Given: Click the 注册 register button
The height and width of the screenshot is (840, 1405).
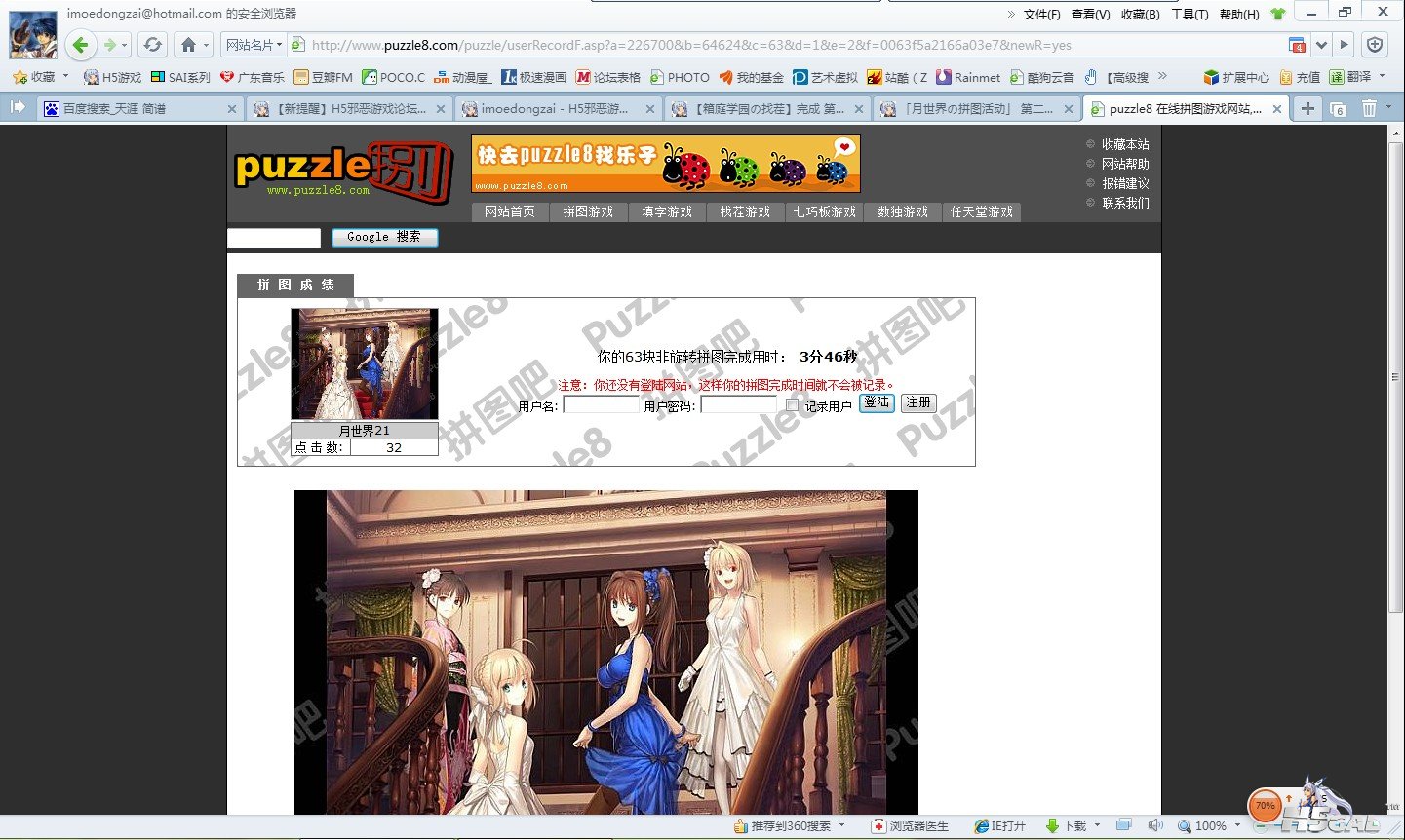Looking at the screenshot, I should 917,402.
